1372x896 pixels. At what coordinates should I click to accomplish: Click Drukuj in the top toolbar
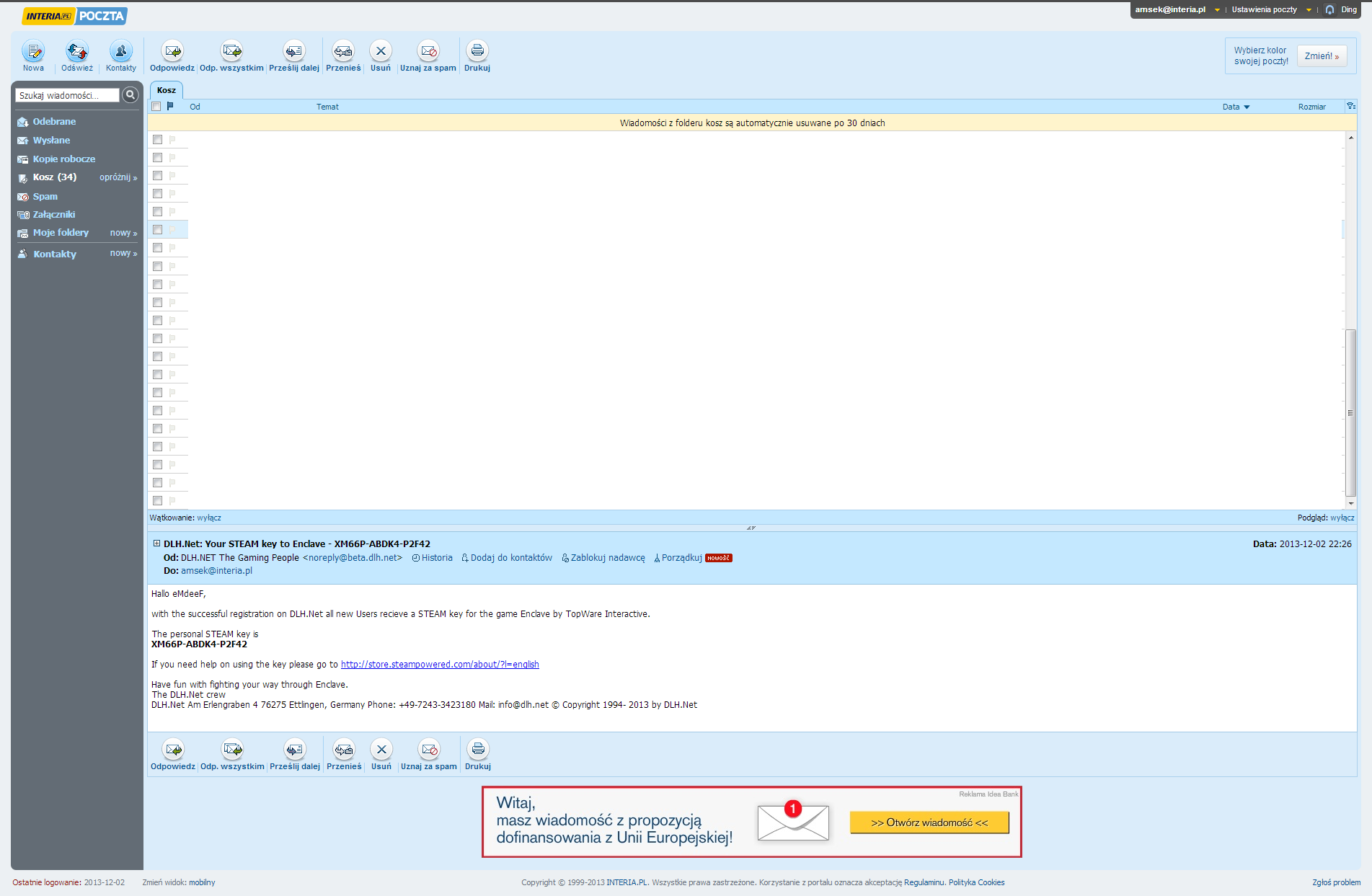(x=477, y=56)
